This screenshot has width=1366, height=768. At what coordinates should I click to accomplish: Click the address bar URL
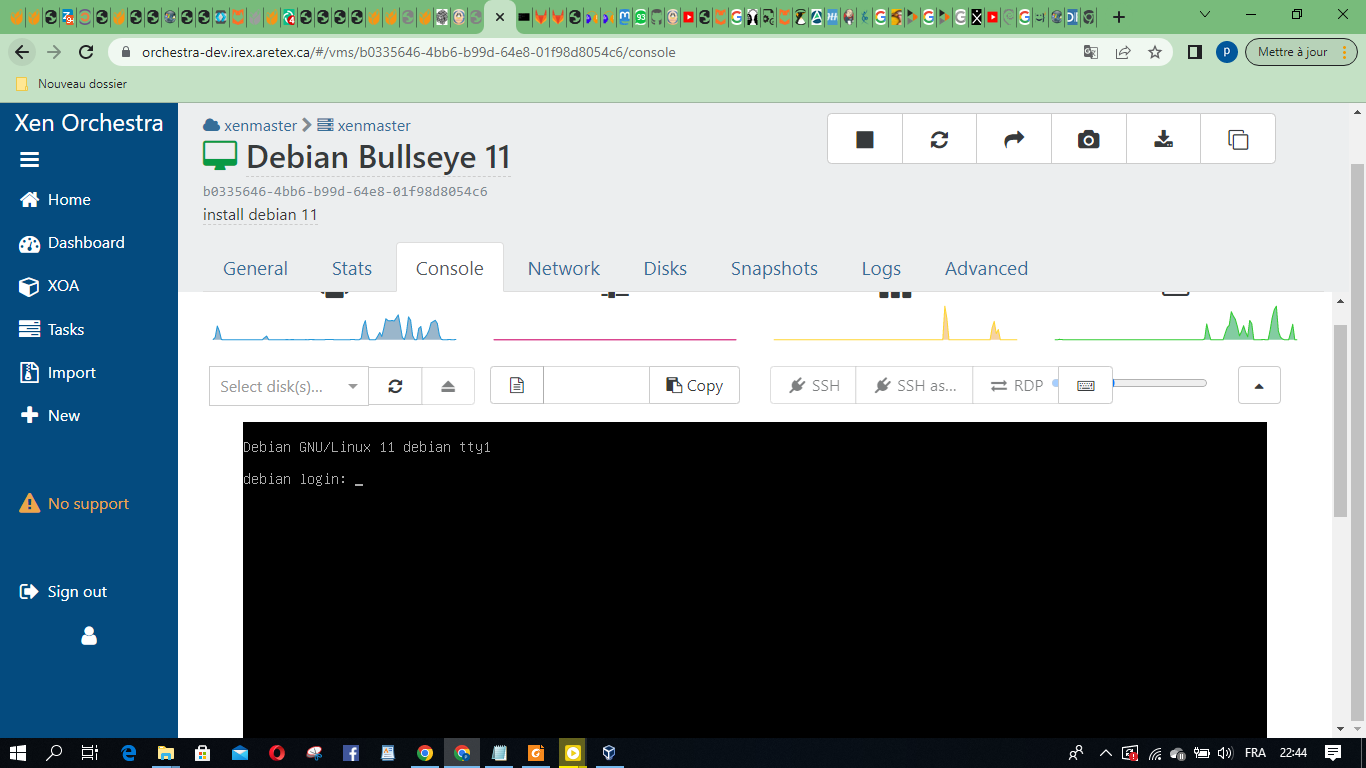(x=408, y=52)
